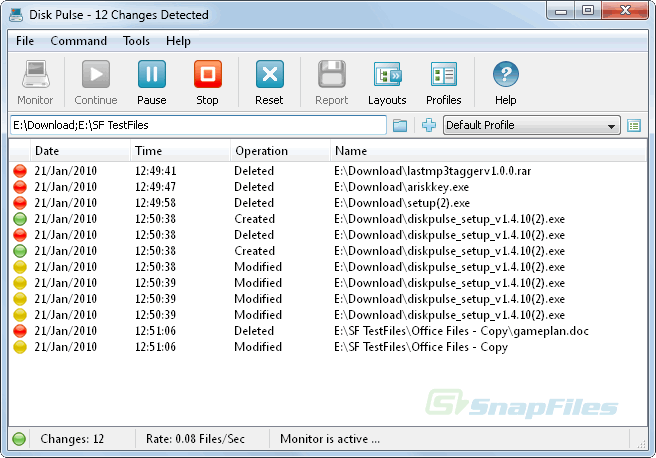Sort by the Name column header
This screenshot has width=656, height=458.
pos(489,151)
